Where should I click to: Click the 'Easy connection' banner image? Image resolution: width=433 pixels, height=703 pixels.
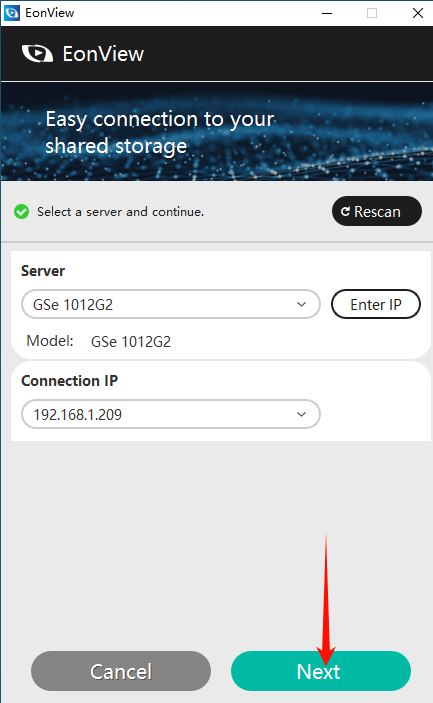pos(216,131)
